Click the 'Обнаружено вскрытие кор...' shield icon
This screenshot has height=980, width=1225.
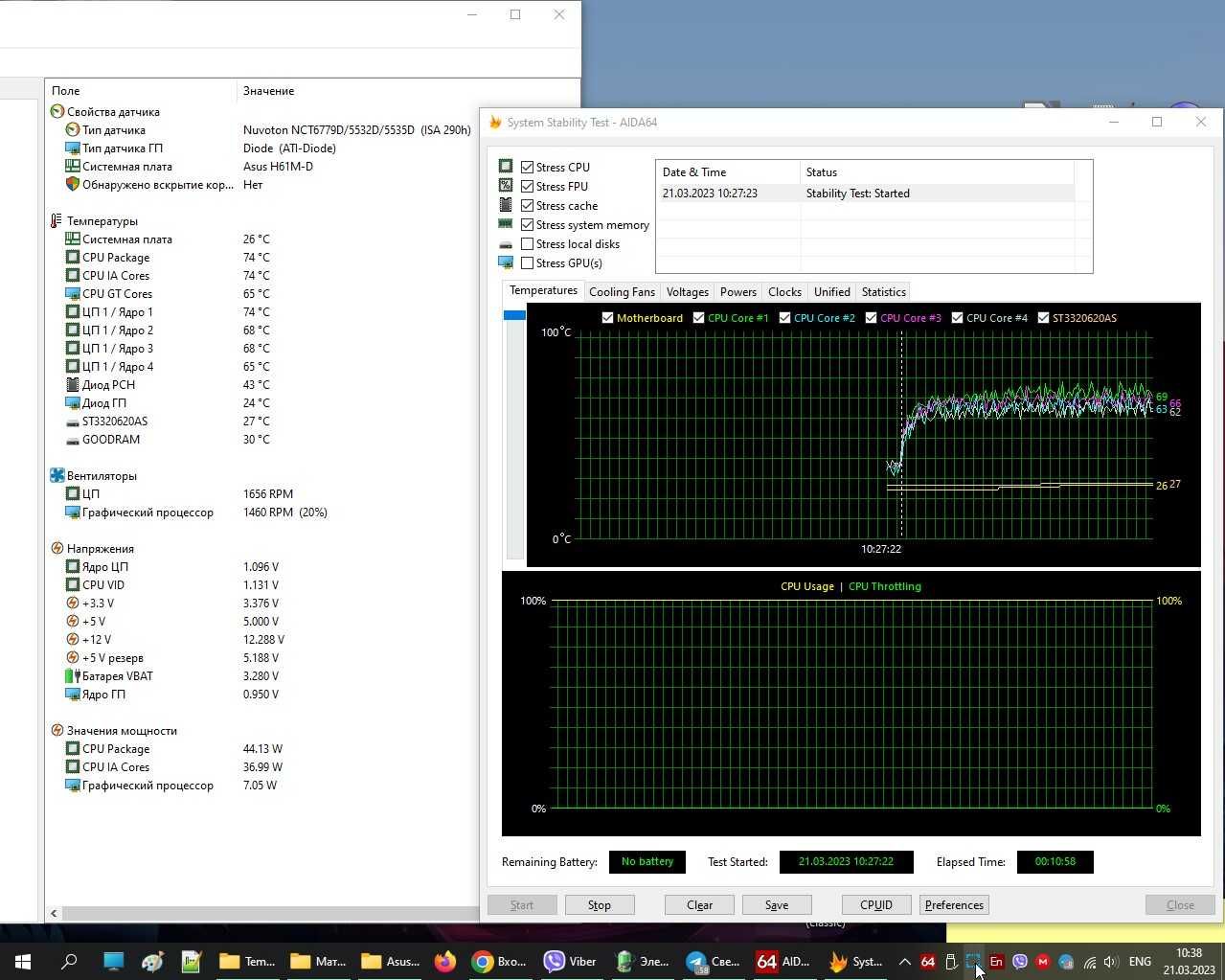pos(72,184)
